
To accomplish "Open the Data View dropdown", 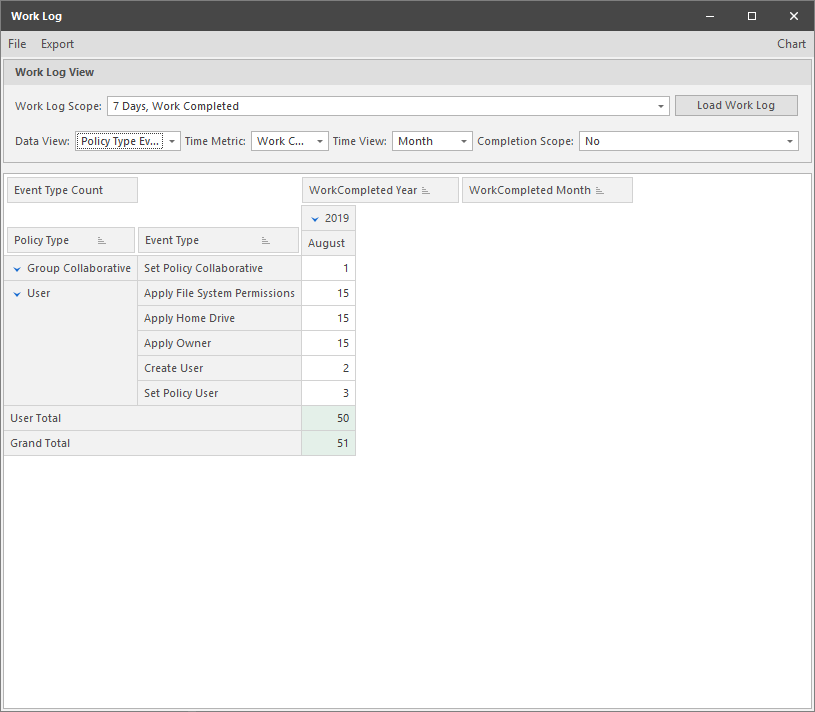I will (171, 141).
